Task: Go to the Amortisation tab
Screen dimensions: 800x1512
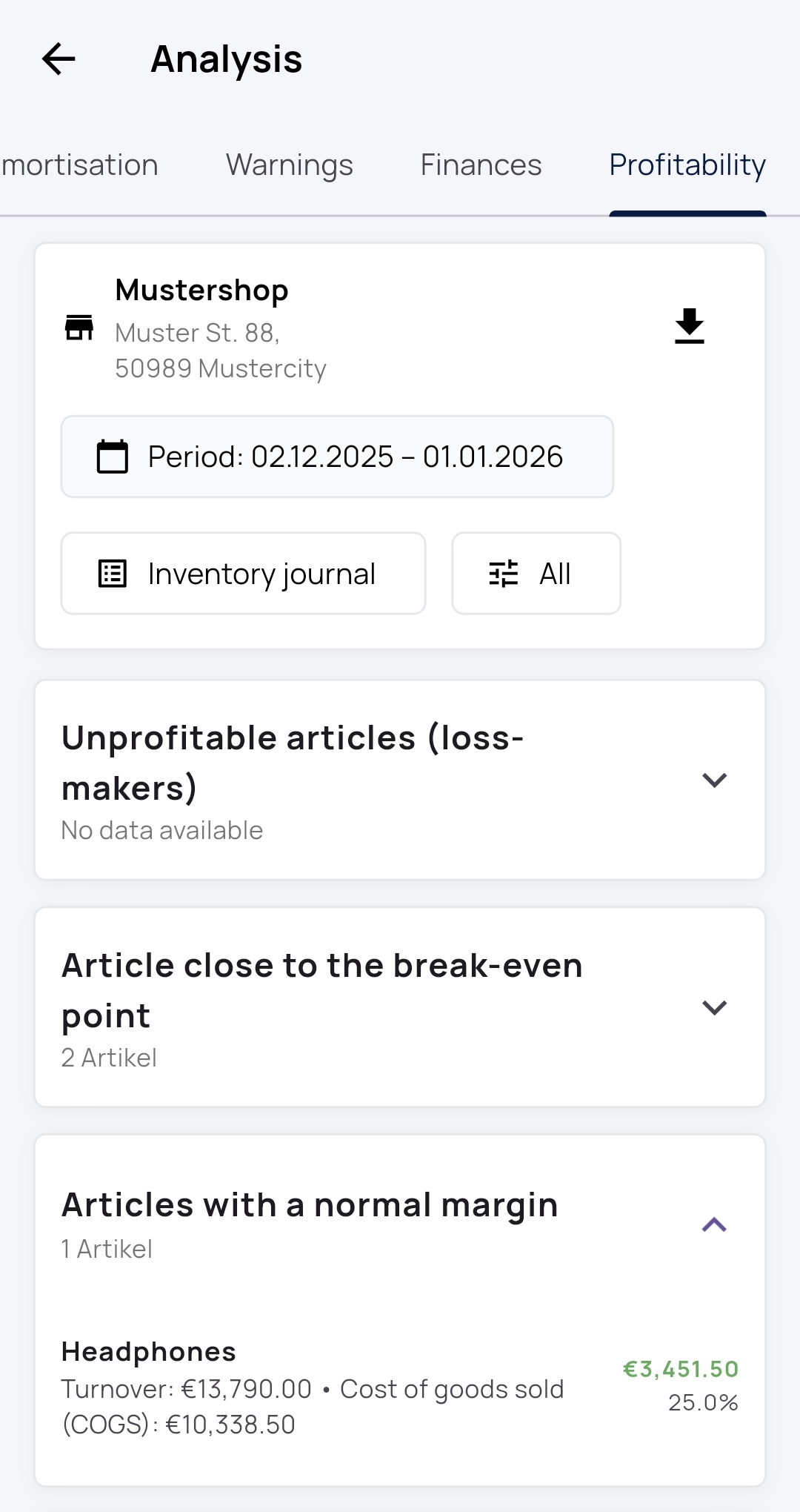Action: pos(80,165)
